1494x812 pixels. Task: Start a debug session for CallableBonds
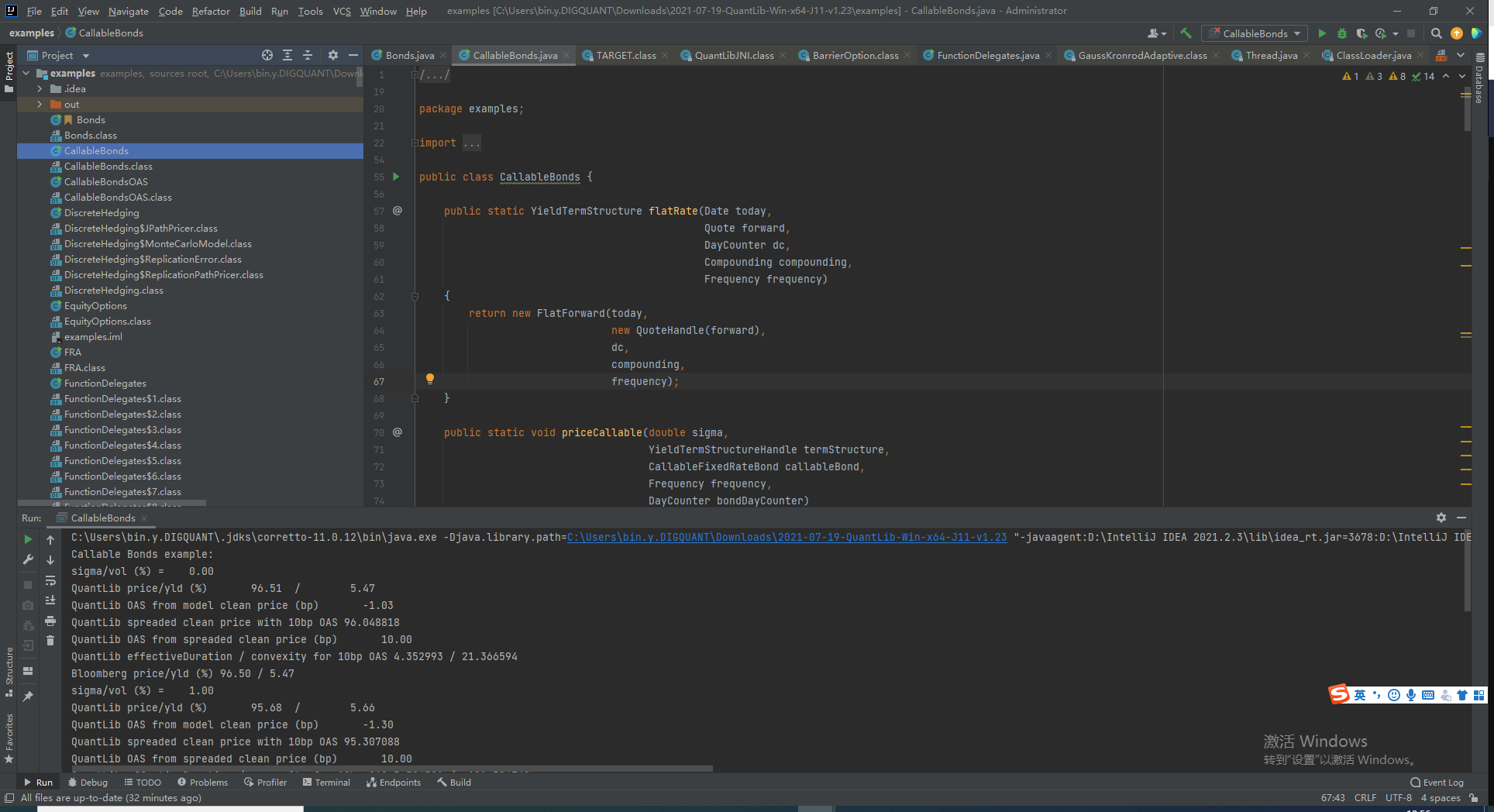tap(1341, 33)
